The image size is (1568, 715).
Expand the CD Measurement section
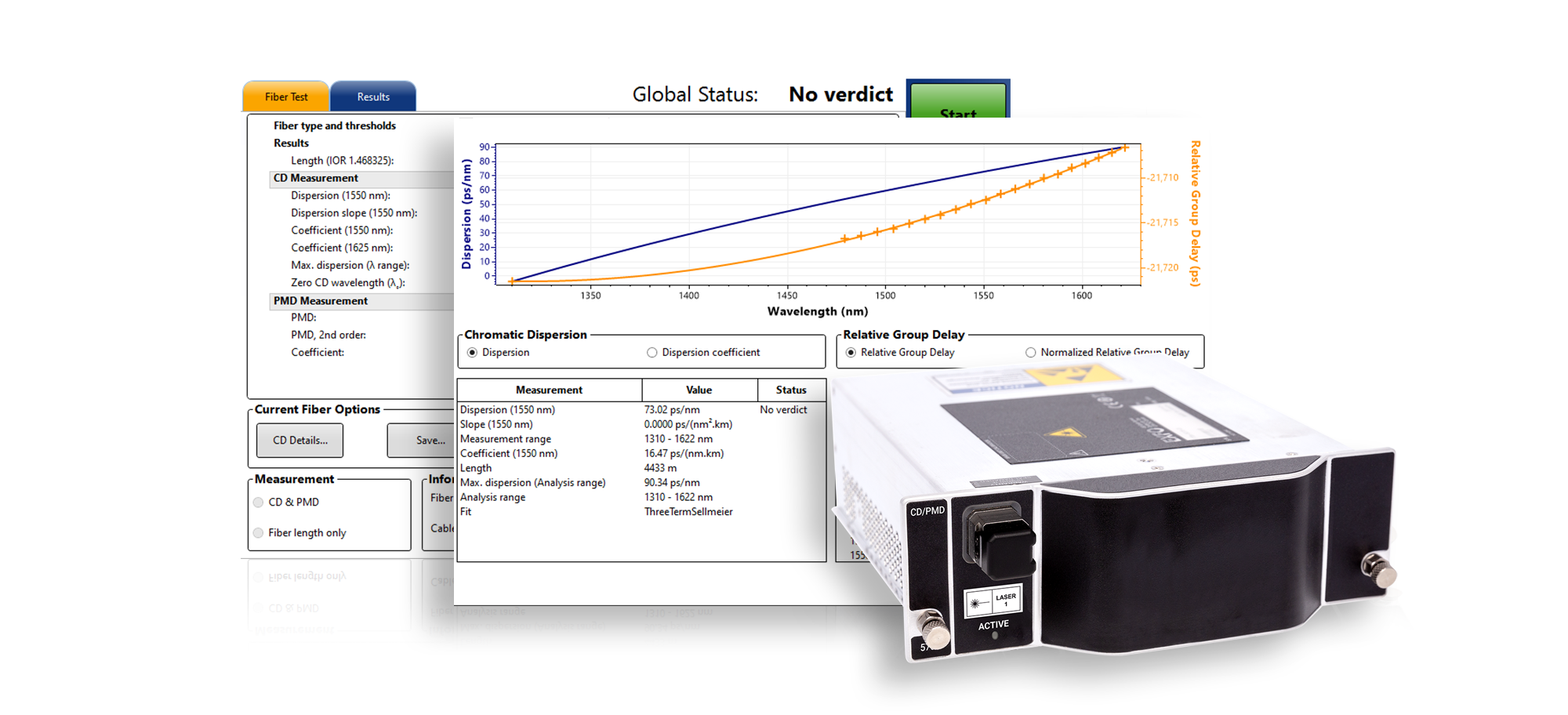[x=315, y=178]
